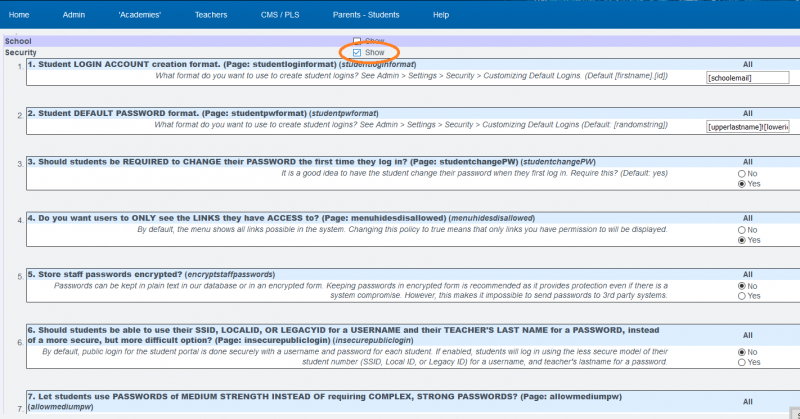Uncheck the Show box for Security section
The image size is (800, 419).
[357, 52]
